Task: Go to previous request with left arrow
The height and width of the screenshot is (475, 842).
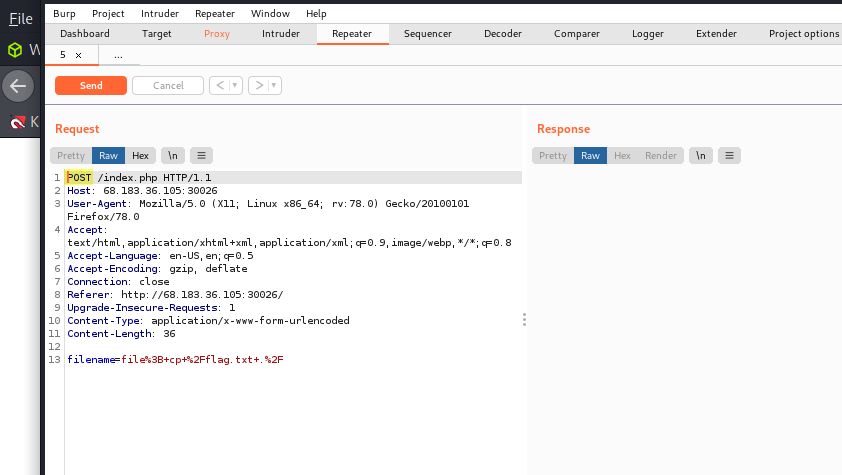Action: tap(220, 85)
